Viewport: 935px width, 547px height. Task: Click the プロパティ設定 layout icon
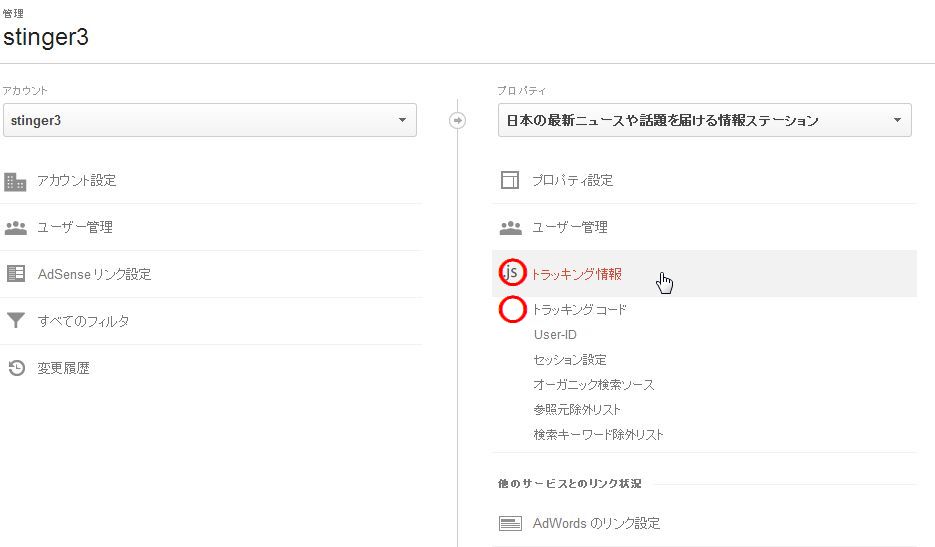(510, 180)
